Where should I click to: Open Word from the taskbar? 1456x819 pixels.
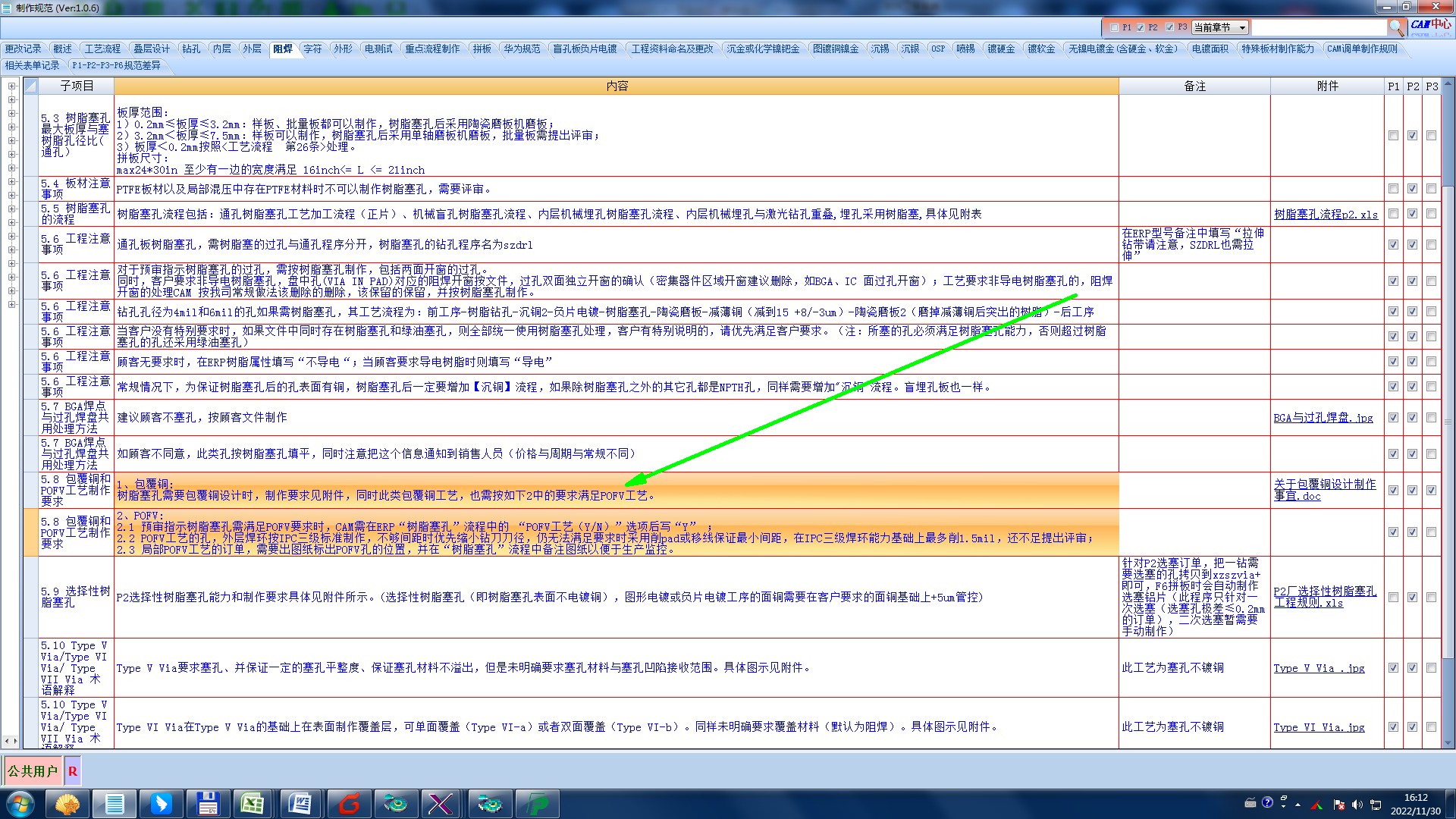point(300,803)
